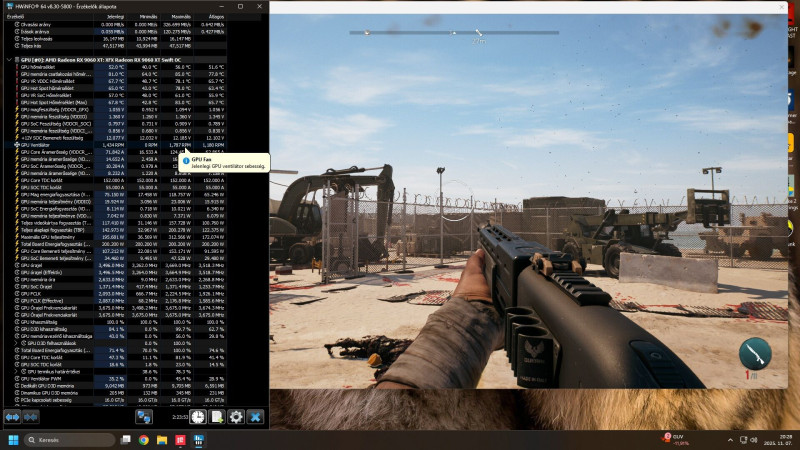Open the Windows Start menu
This screenshot has width=800, height=450.
pyautogui.click(x=14, y=440)
